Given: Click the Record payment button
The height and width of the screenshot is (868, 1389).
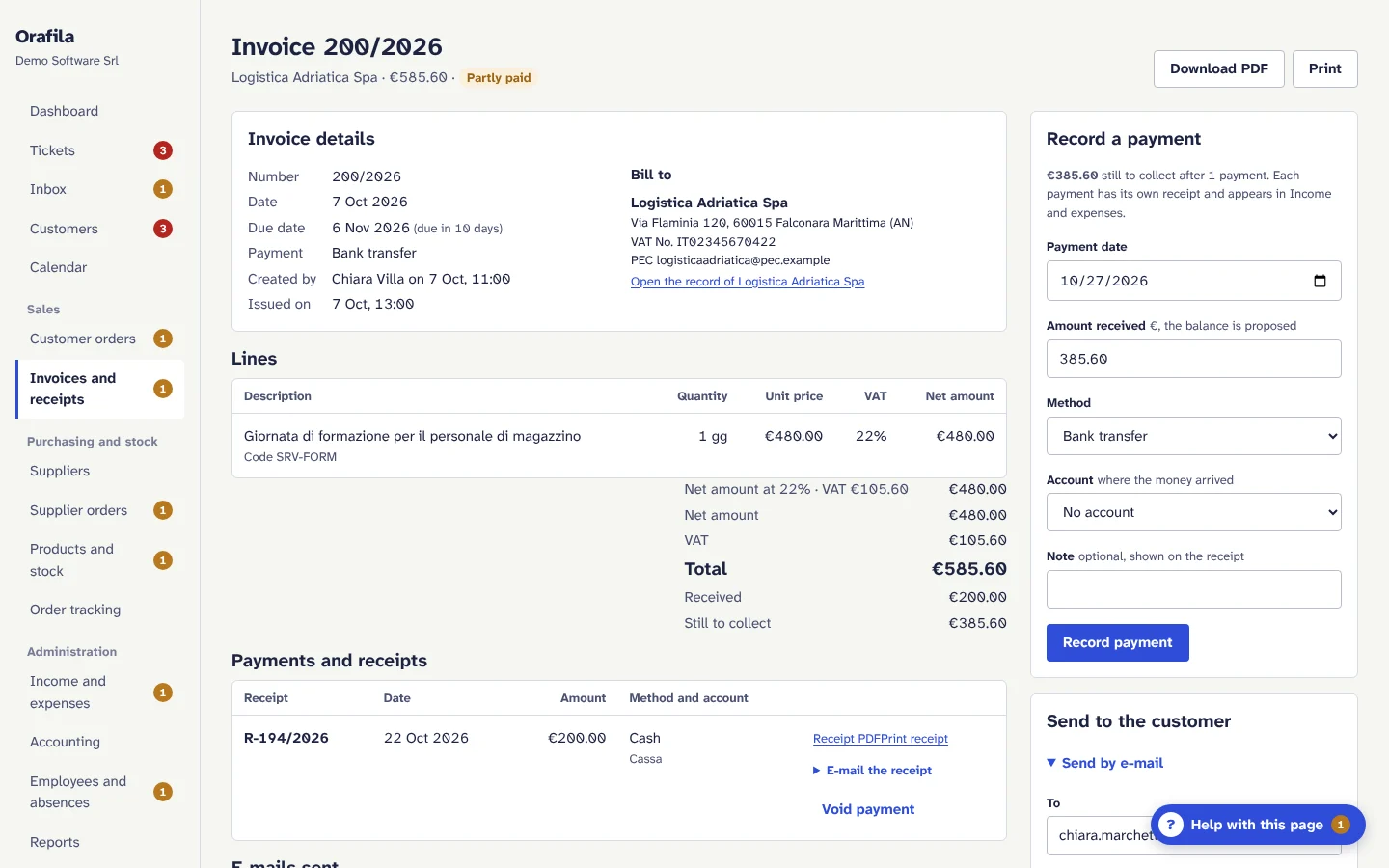Looking at the screenshot, I should point(1118,642).
